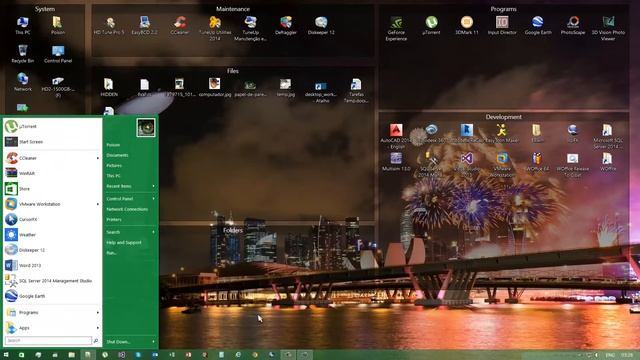Launch Multisim 13.0 desktop icon
The width and height of the screenshot is (640, 360).
(396, 161)
